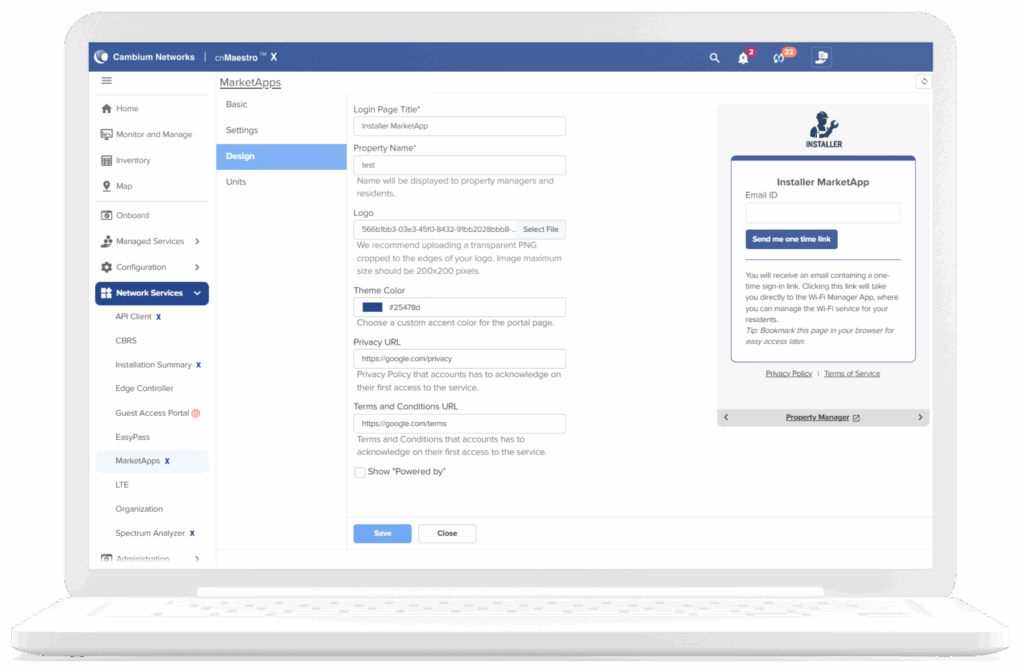The image size is (1024, 667).
Task: Click the external link icon beside Property Manager
Action: click(x=856, y=418)
